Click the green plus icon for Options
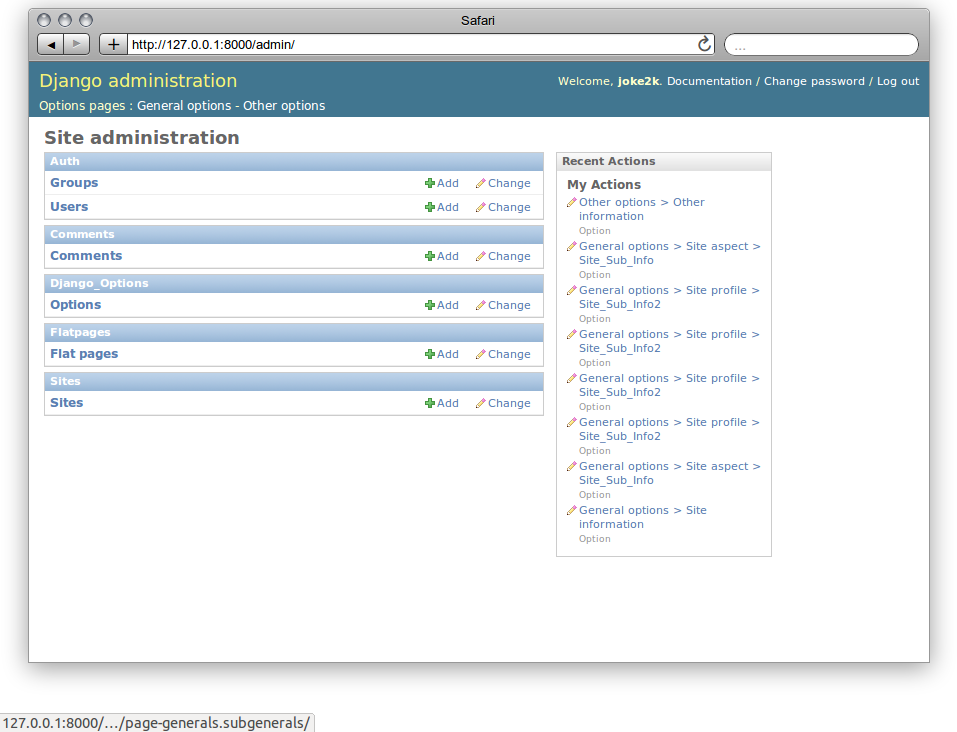Screen dimensions: 957x732 tap(430, 305)
